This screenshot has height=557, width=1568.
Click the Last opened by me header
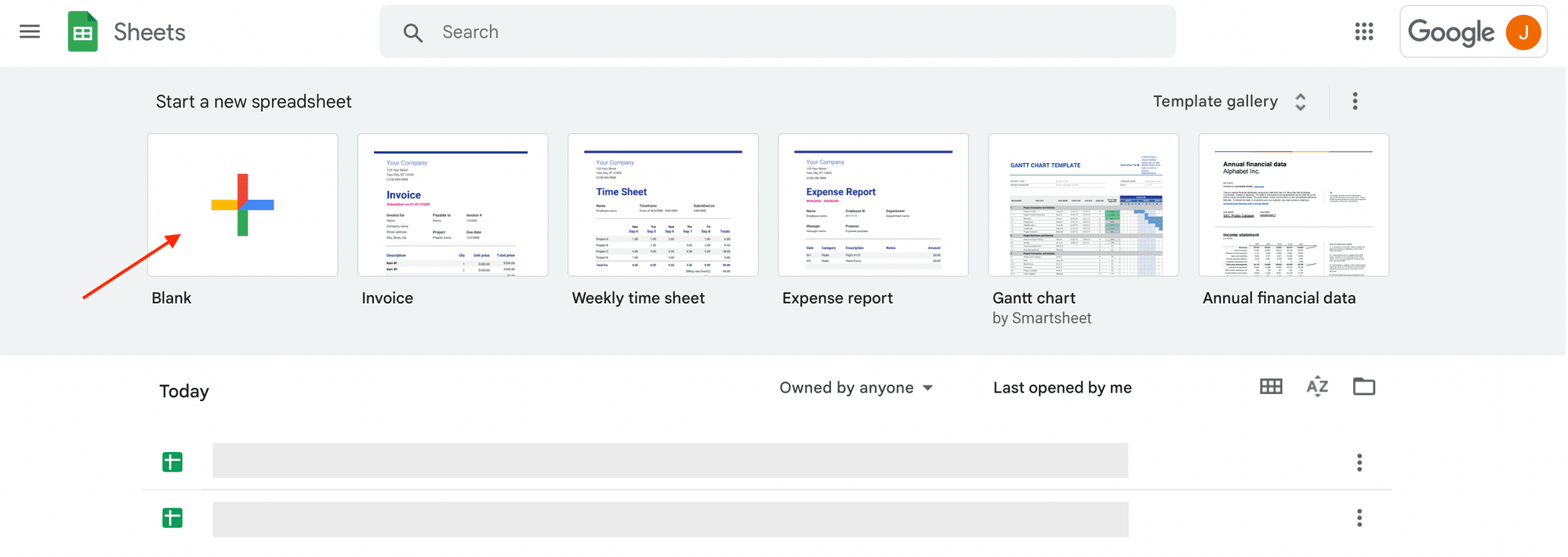coord(1062,388)
